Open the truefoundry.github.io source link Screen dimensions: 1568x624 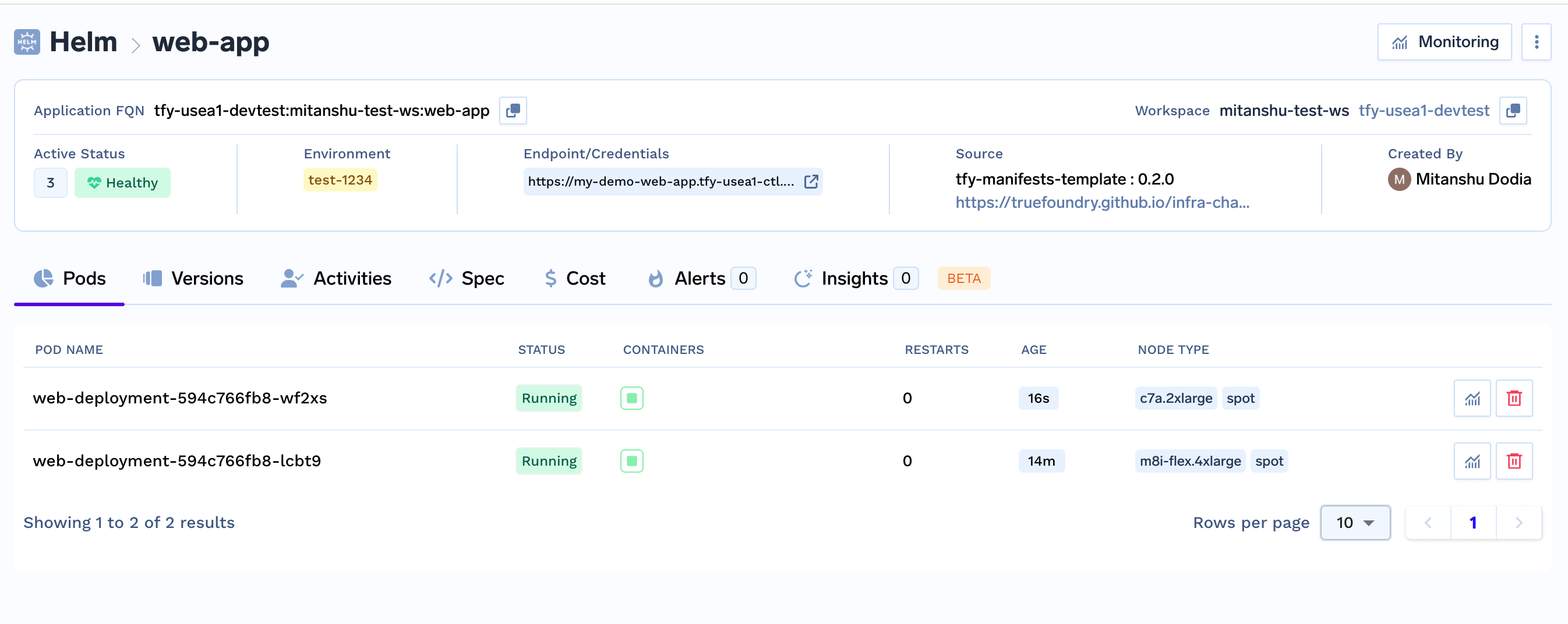(x=1103, y=202)
